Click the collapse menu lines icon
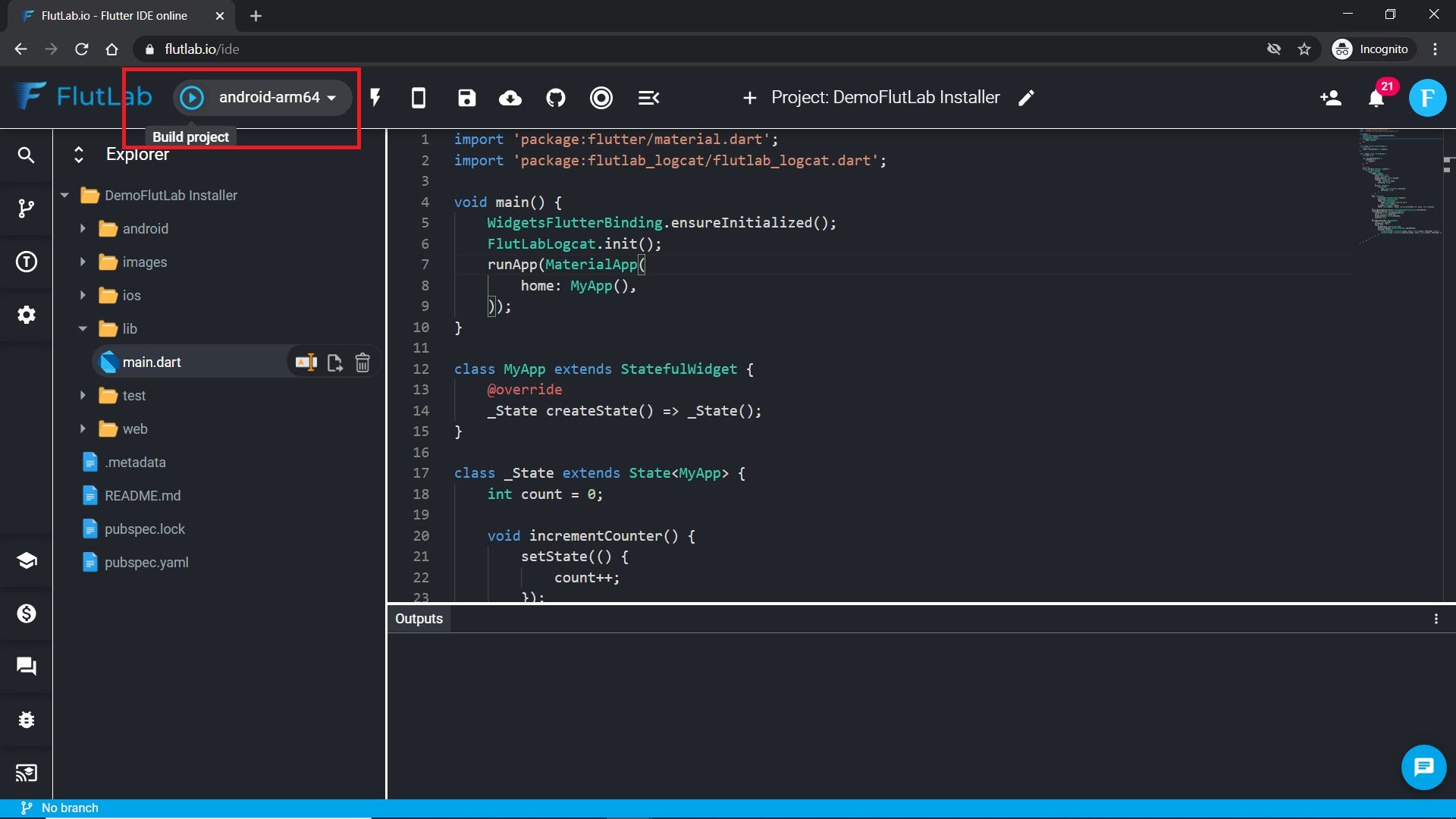 [x=648, y=98]
